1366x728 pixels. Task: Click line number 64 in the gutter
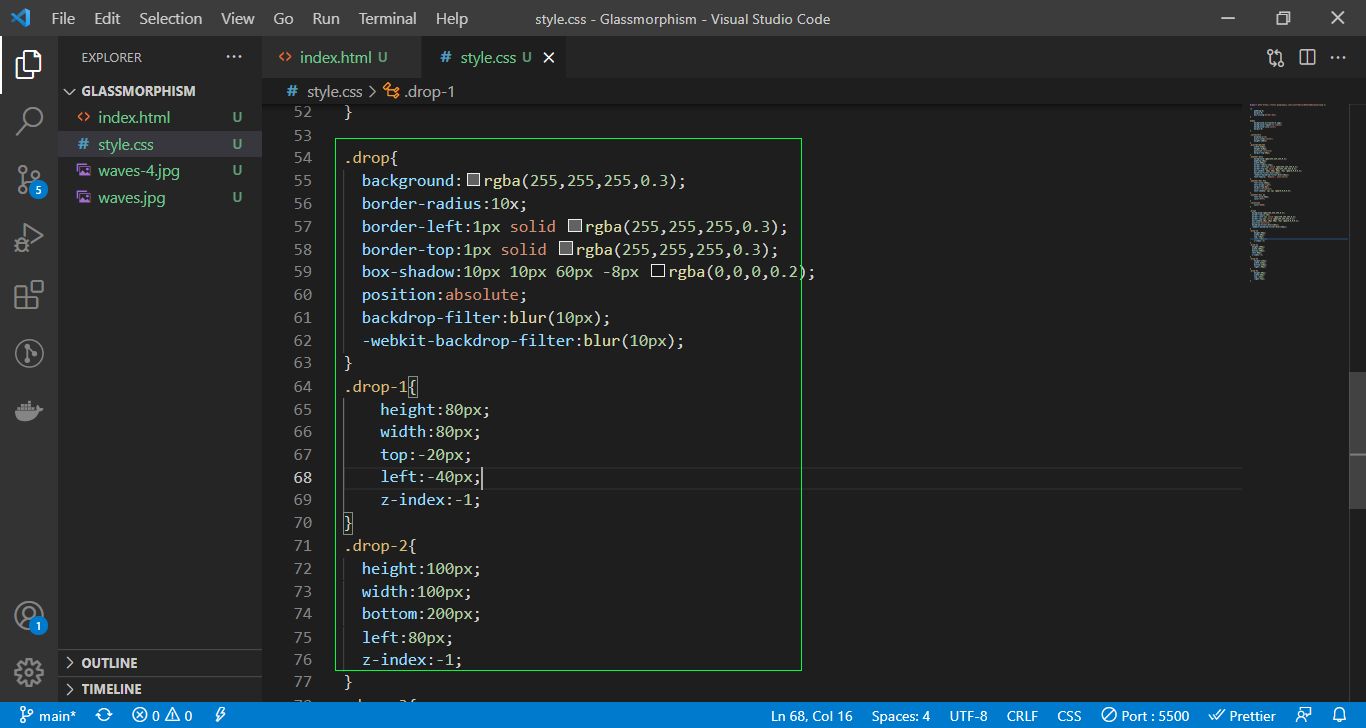tap(302, 386)
